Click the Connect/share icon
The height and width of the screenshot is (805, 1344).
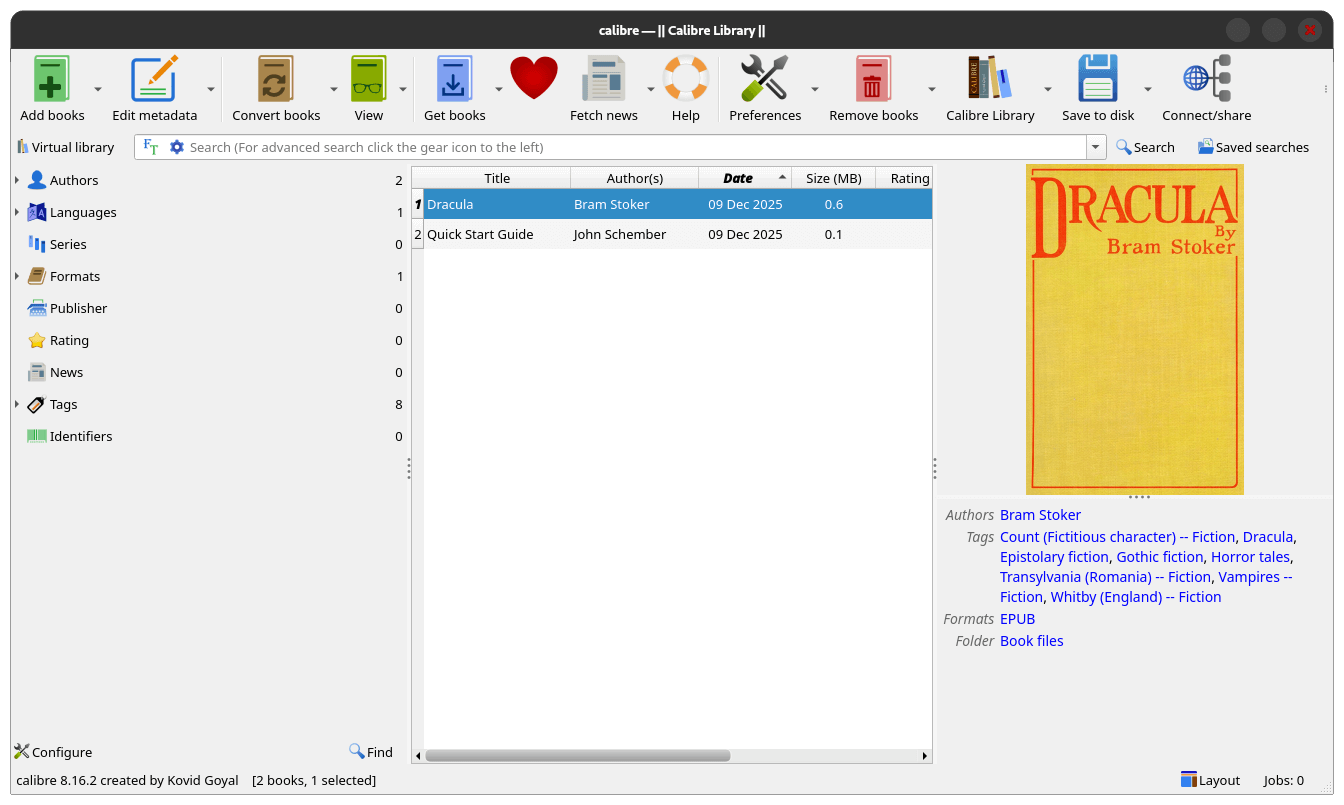1206,80
